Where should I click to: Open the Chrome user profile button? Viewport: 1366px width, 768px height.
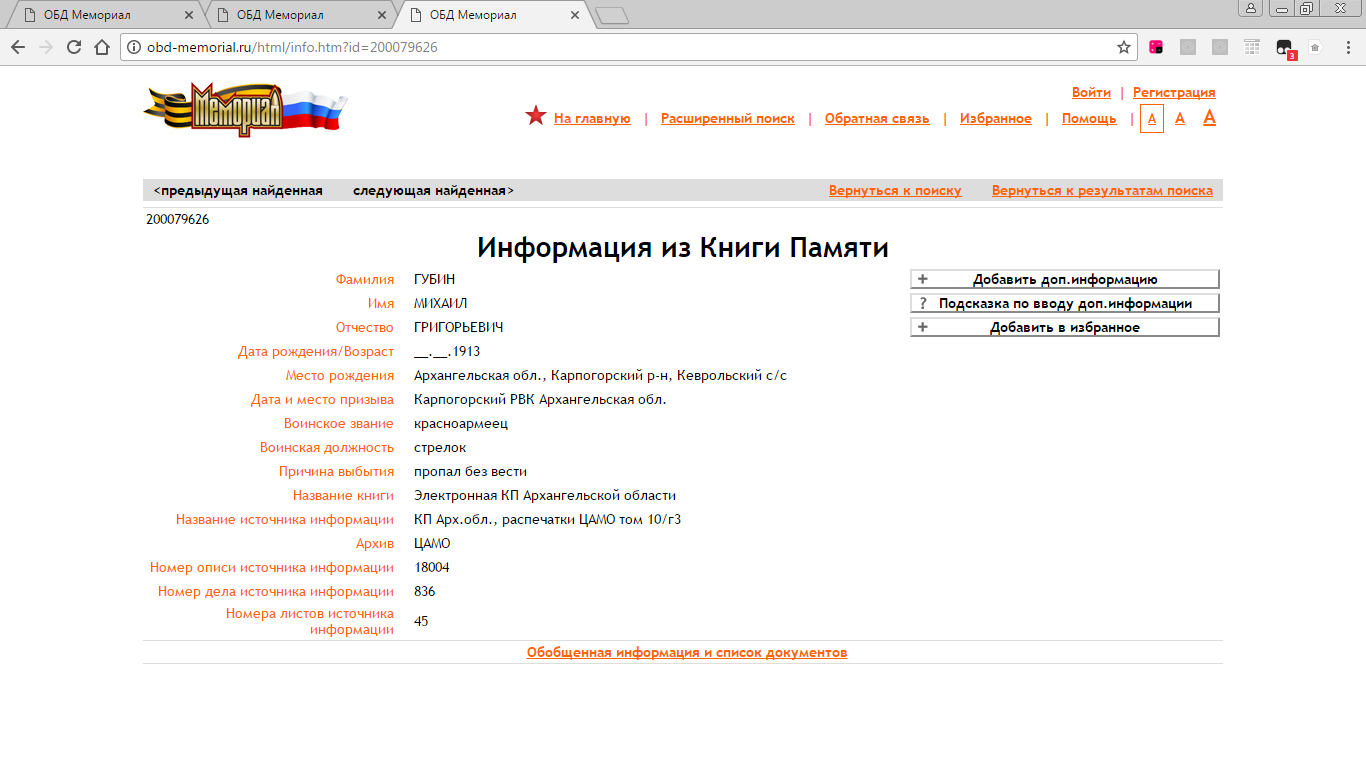coord(1251,8)
